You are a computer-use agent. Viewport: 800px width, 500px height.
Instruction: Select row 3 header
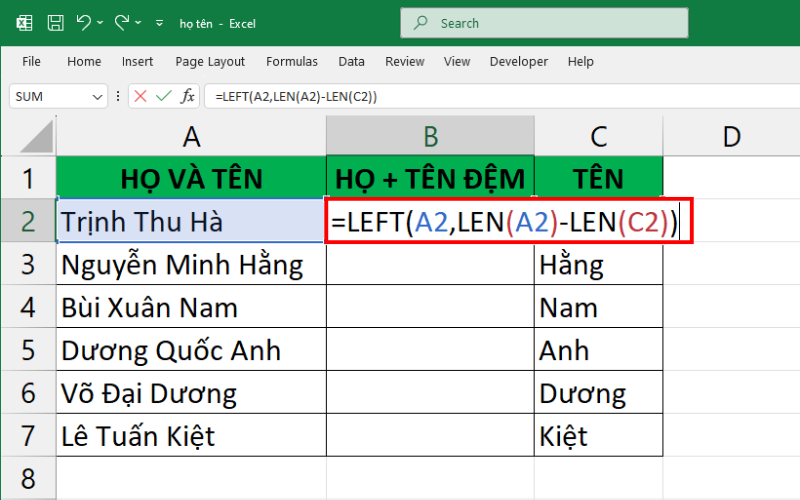[x=28, y=264]
